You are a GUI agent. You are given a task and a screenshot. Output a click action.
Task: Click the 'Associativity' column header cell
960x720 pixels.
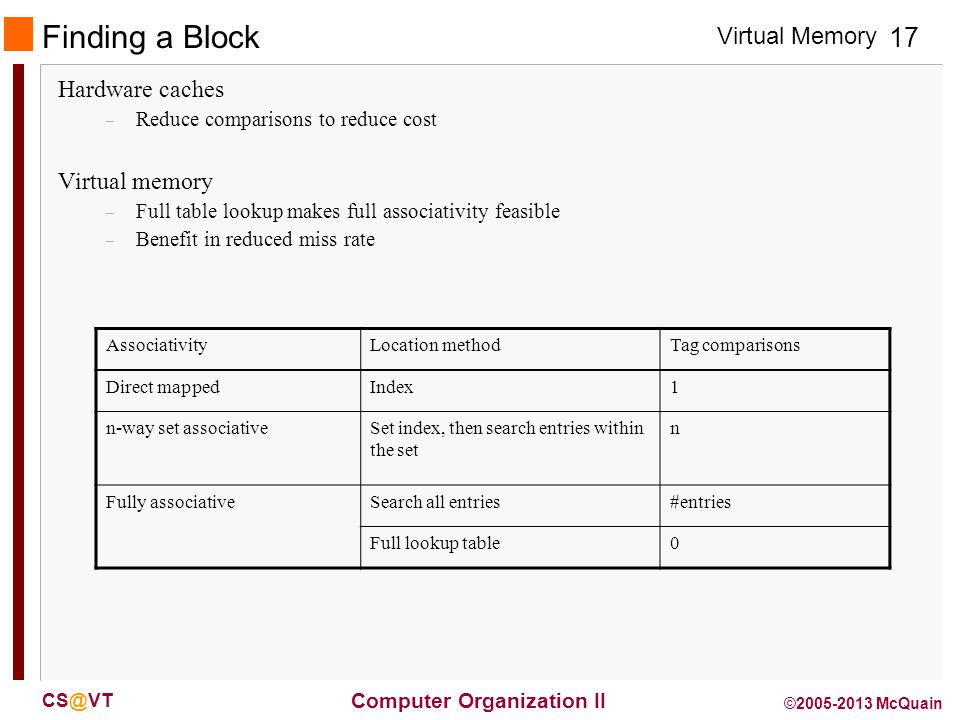pyautogui.click(x=228, y=349)
